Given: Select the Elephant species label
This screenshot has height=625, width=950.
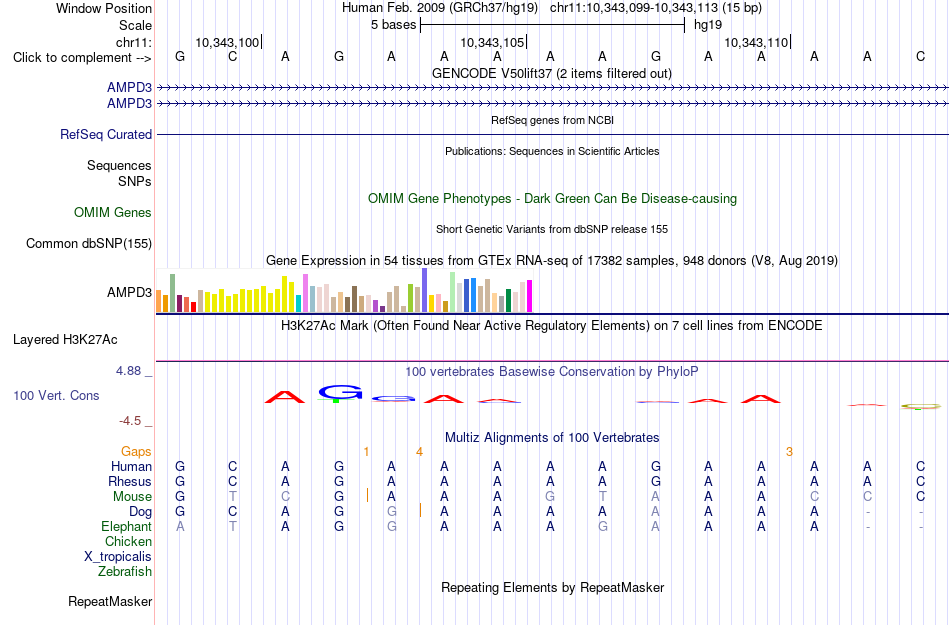Looking at the screenshot, I should (126, 526).
